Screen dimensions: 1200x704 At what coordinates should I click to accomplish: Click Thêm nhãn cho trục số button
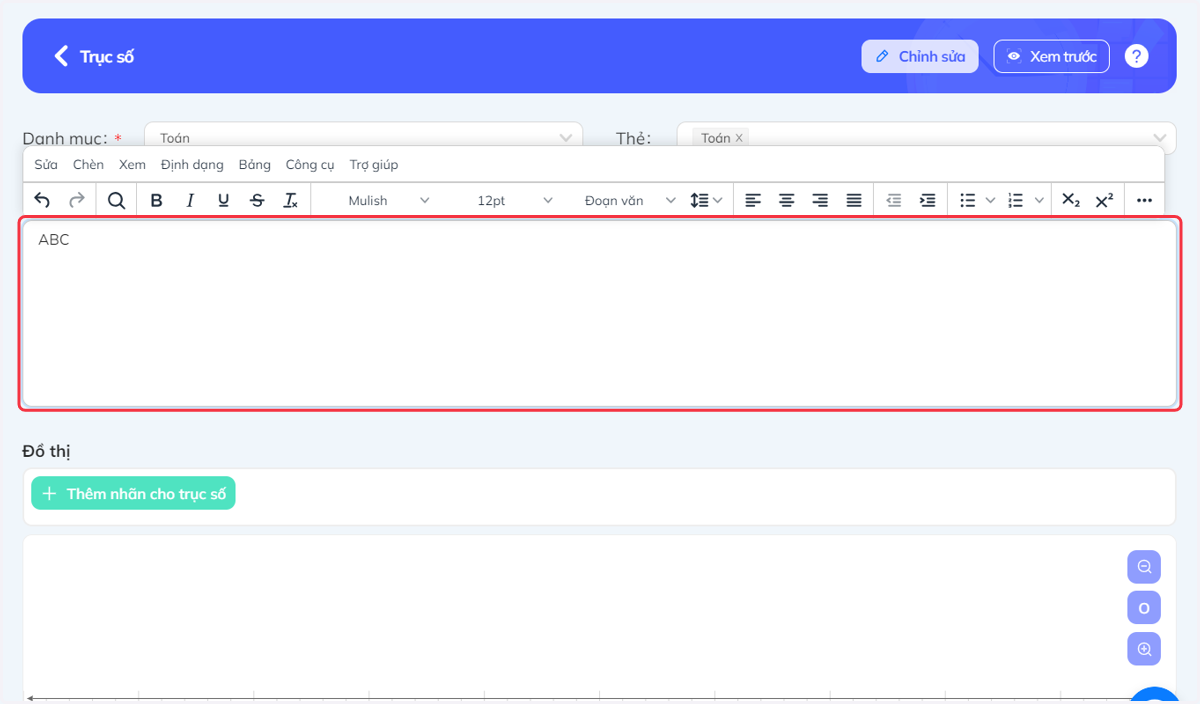click(x=133, y=493)
